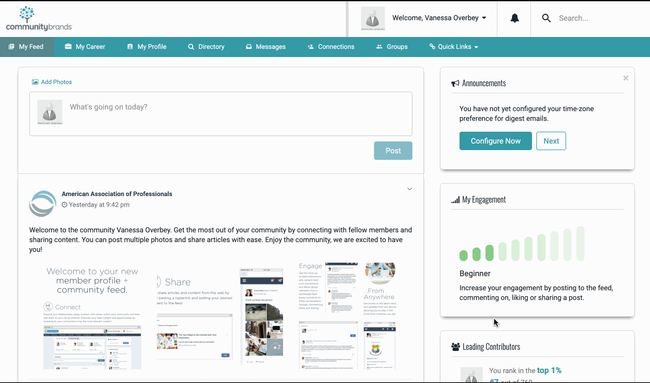The image size is (650, 383).
Task: Open the Messages tab
Action: point(266,47)
